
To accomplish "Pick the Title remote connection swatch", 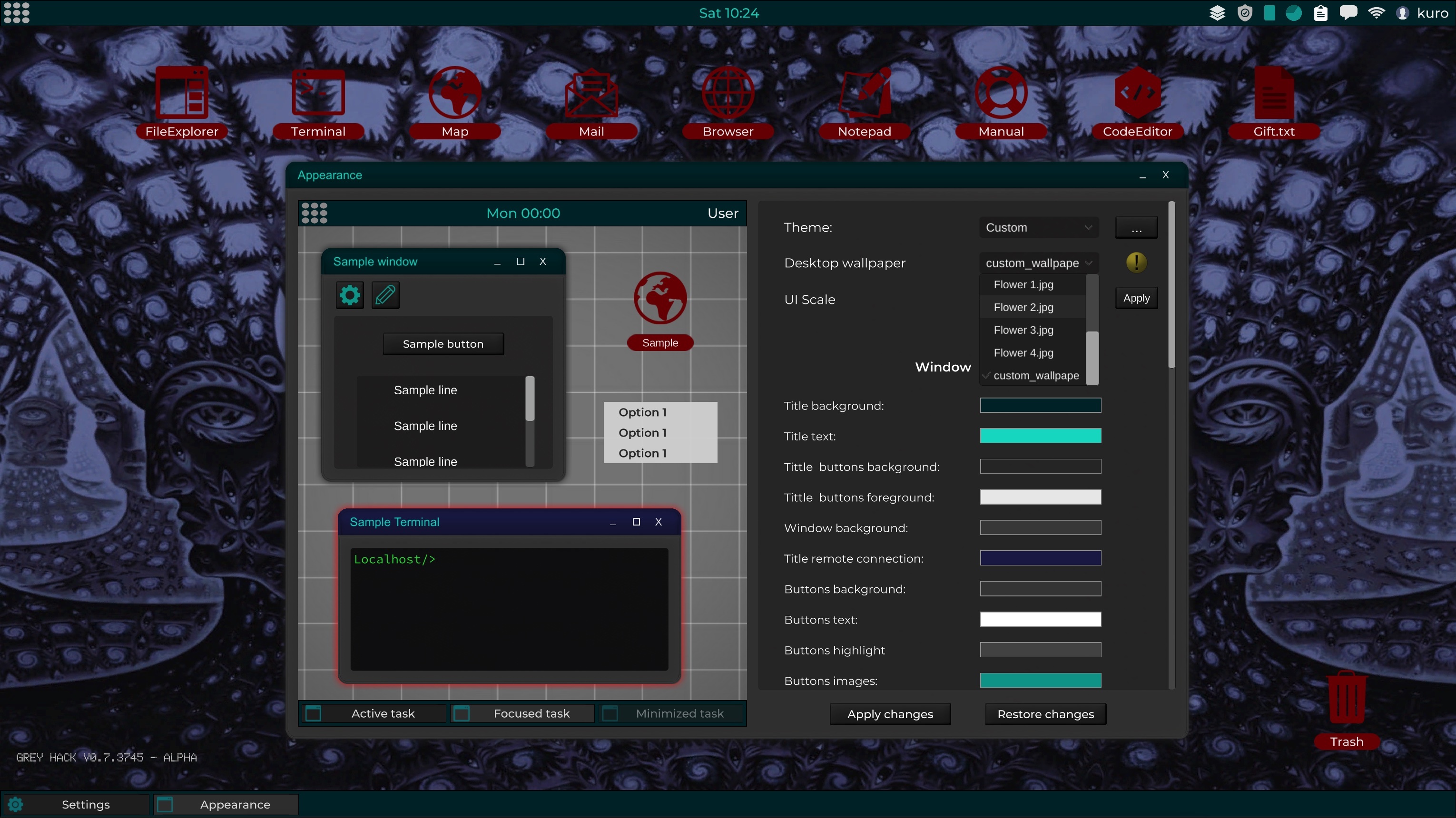I will coord(1041,557).
